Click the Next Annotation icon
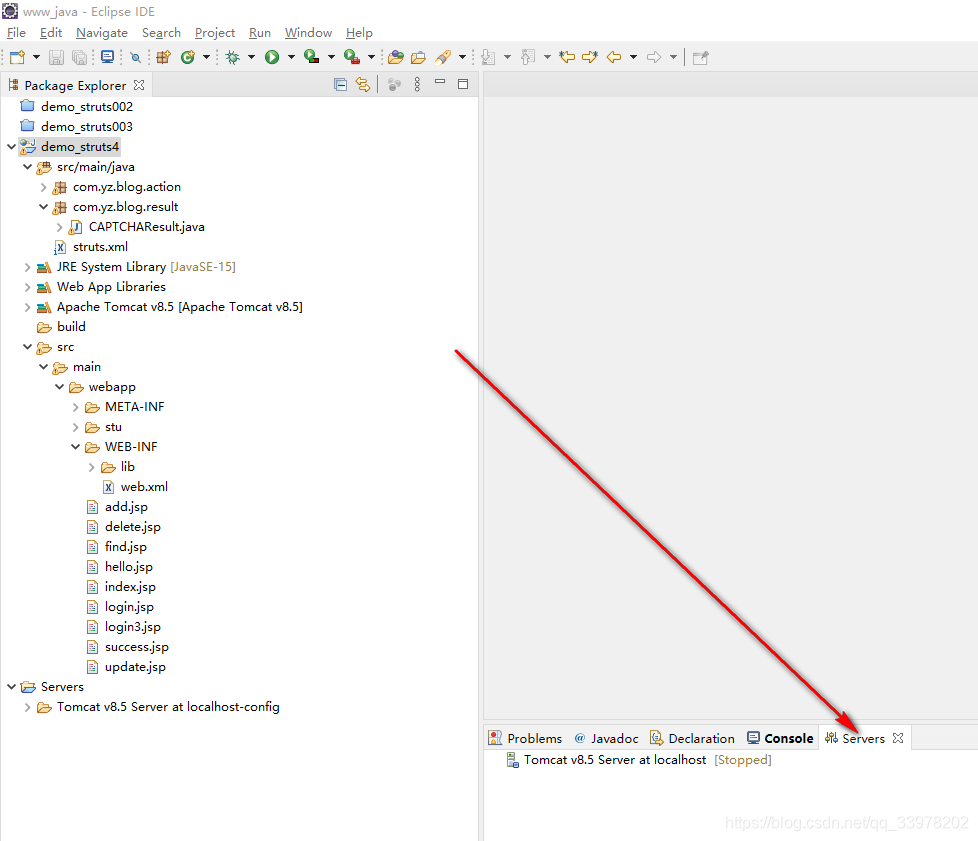 pyautogui.click(x=488, y=57)
